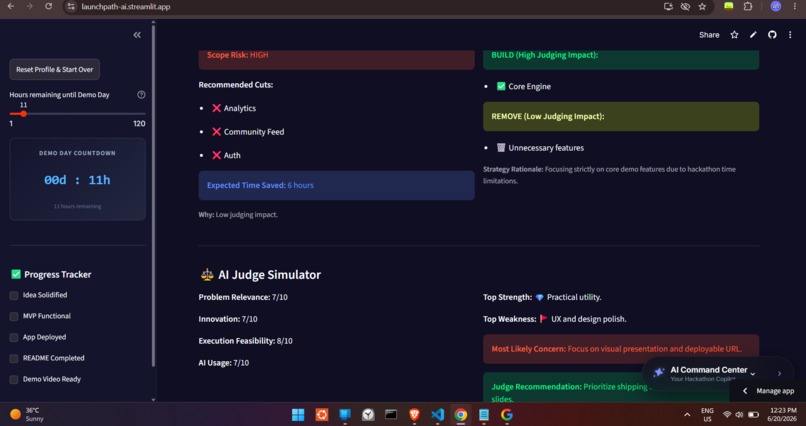
Task: Click the crossed-eye privacy icon in address bar
Action: click(685, 7)
